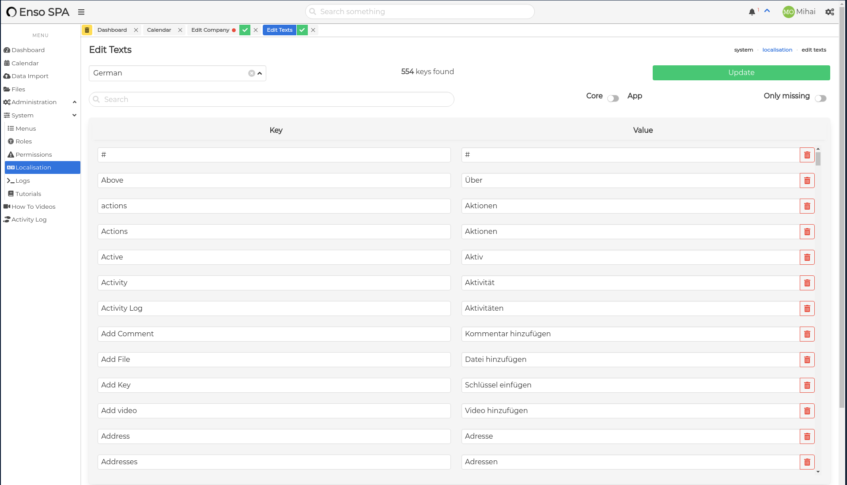Select Localisation in the sidebar
This screenshot has width=847, height=485.
42,167
